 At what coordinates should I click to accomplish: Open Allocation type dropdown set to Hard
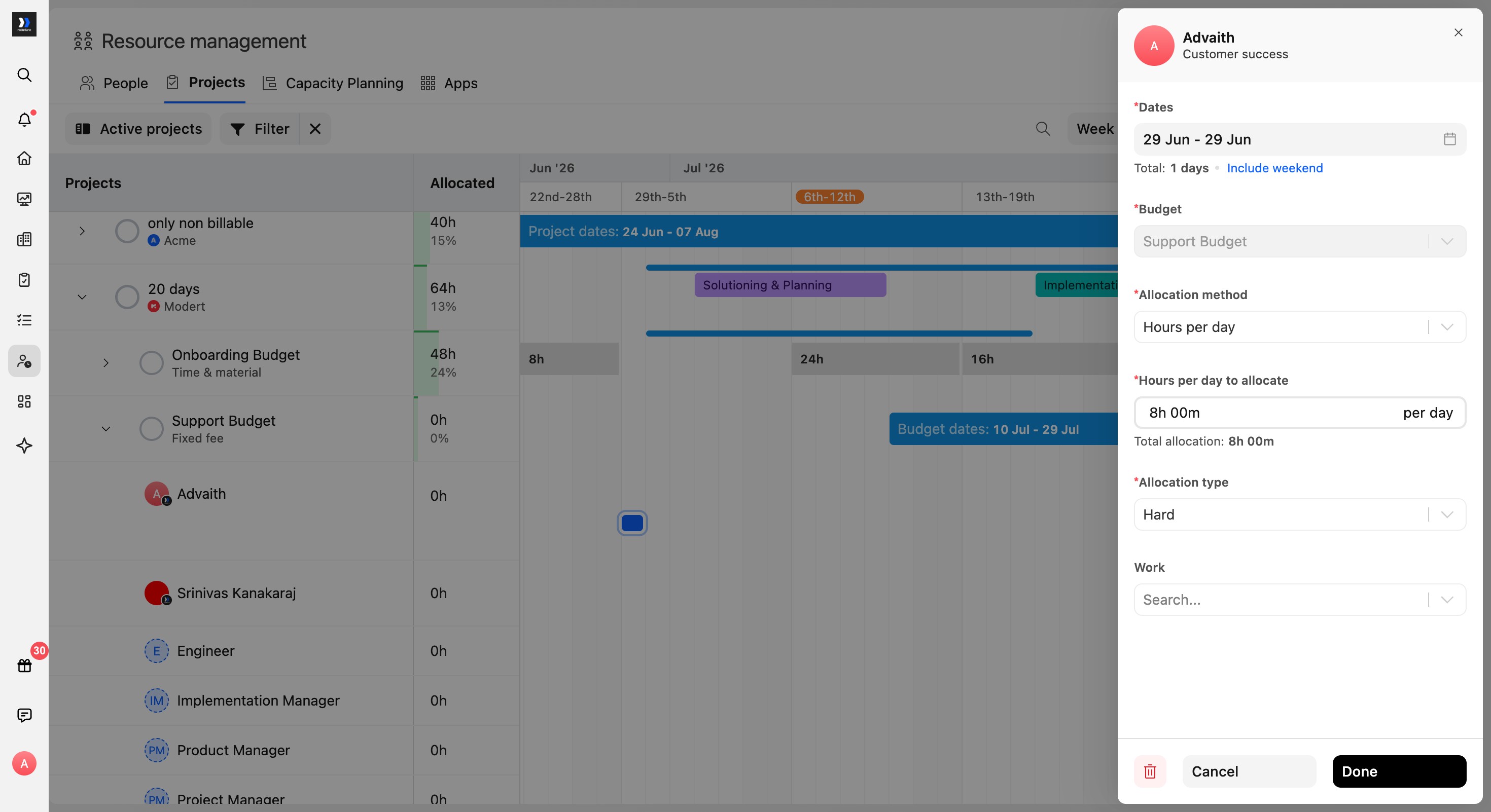coord(1299,514)
